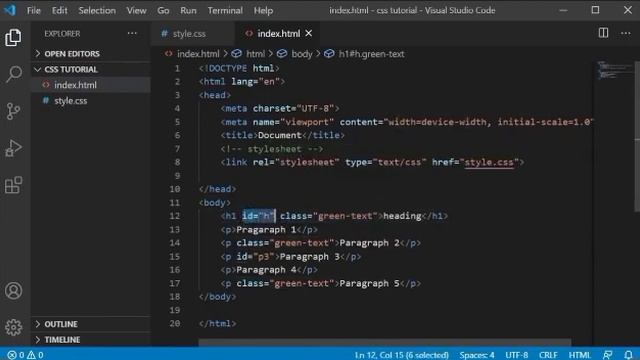This screenshot has width=640, height=360.
Task: Open the Source Control view
Action: 13,111
